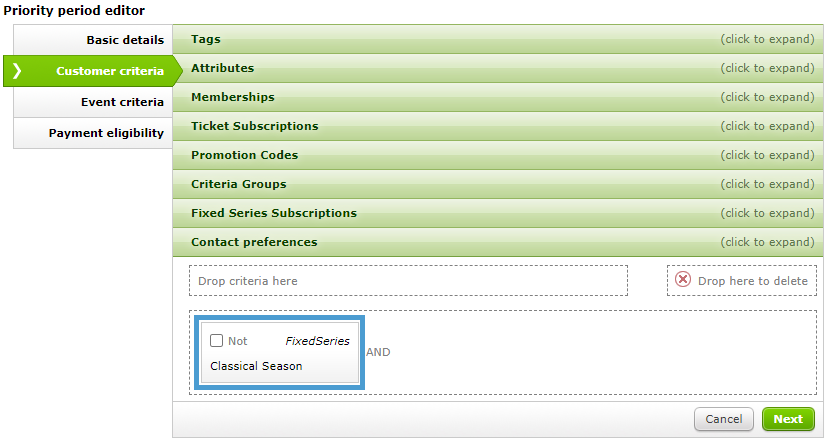Expand the Tags section
This screenshot has width=831, height=442.
click(498, 39)
